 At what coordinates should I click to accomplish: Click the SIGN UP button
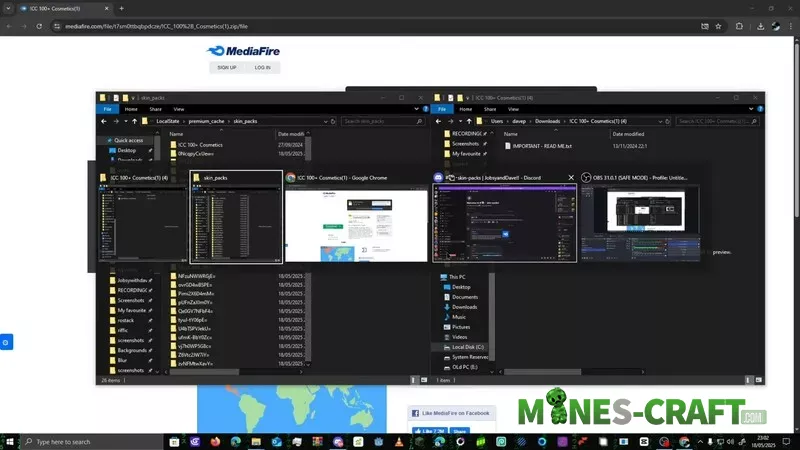point(227,68)
